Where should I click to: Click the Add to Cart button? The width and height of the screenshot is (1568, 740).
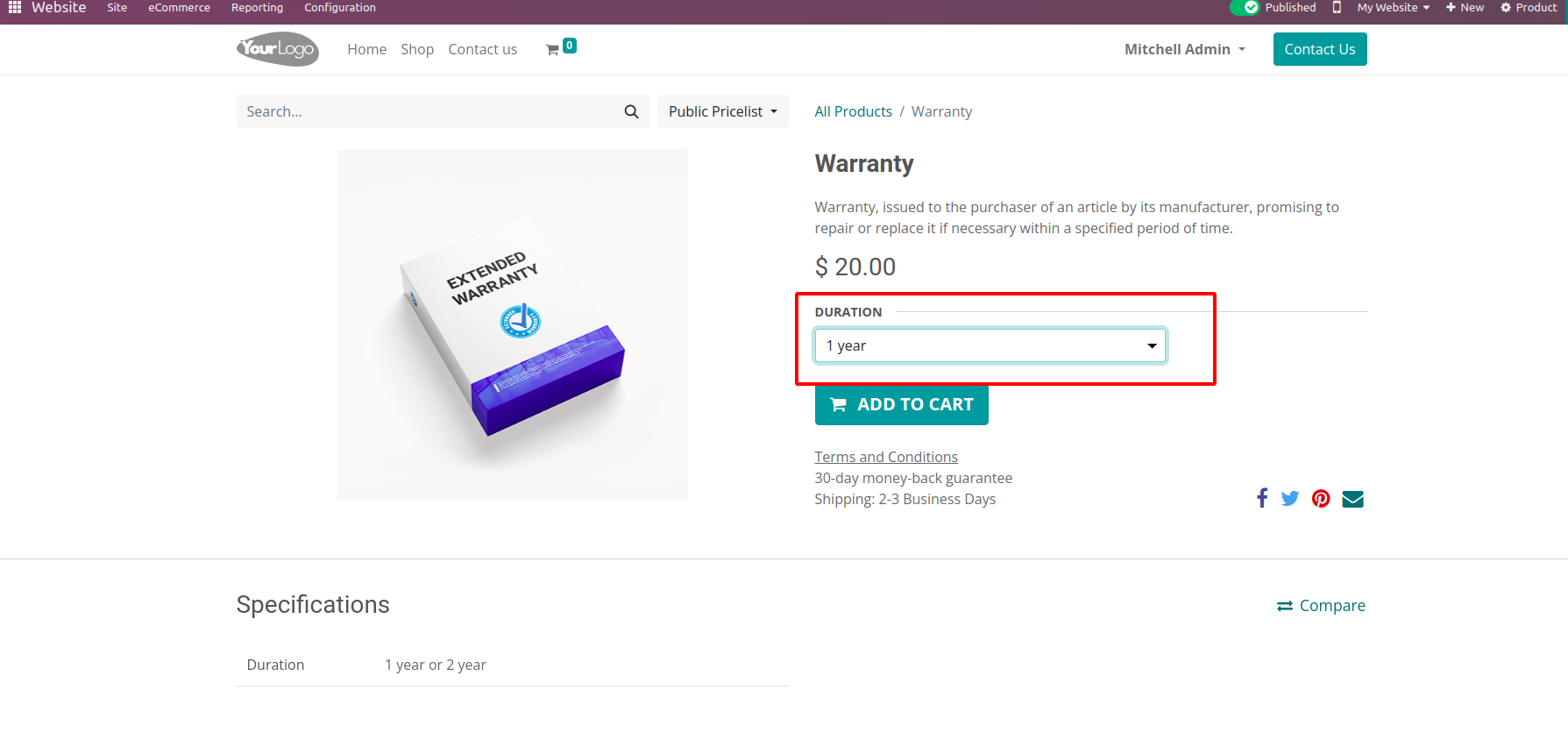[901, 404]
